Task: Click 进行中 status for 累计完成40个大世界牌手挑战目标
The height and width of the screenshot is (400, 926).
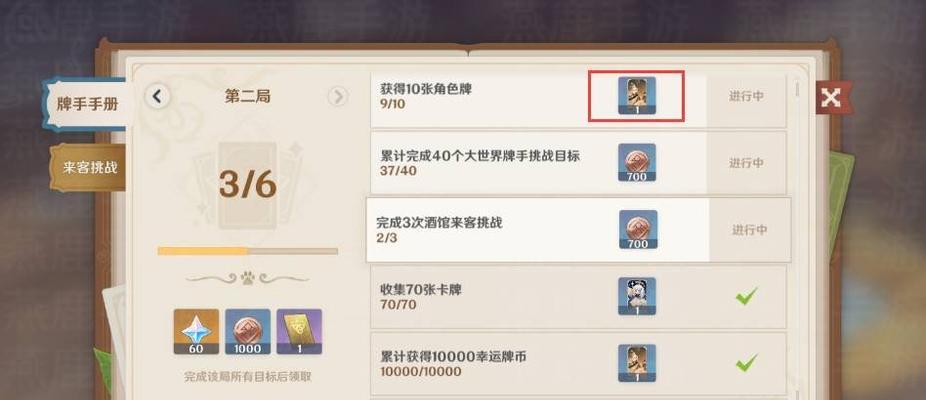Action: (746, 163)
